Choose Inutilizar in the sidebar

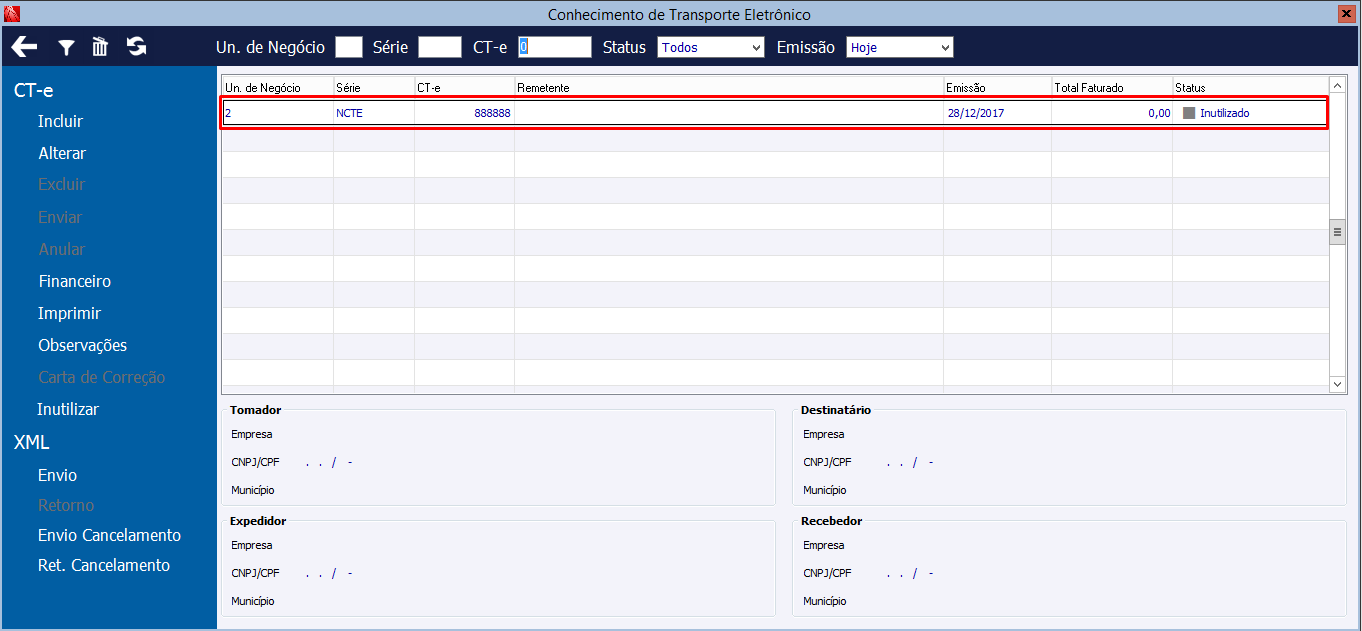pos(68,409)
